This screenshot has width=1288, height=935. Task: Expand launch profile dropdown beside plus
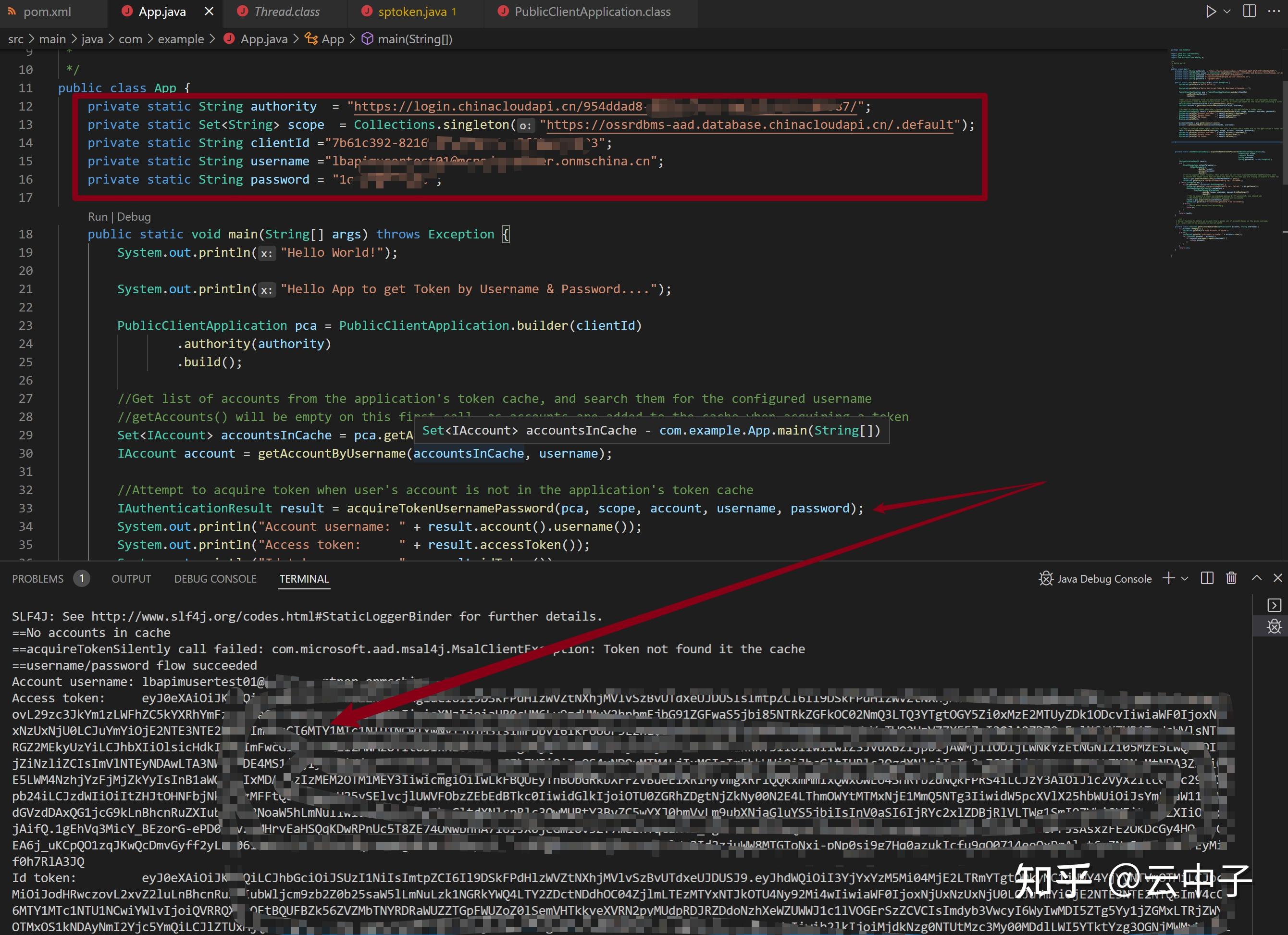point(1185,578)
